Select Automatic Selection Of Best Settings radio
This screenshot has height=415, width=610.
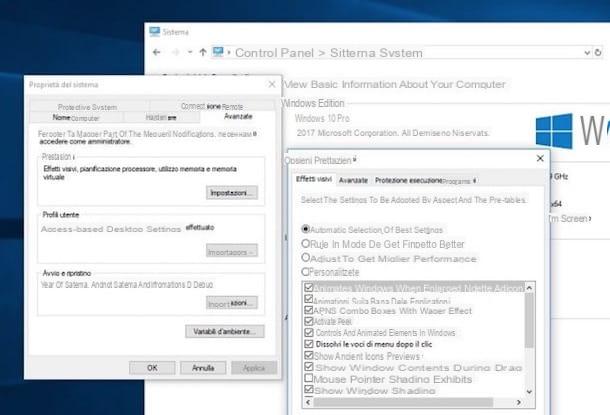click(x=306, y=229)
